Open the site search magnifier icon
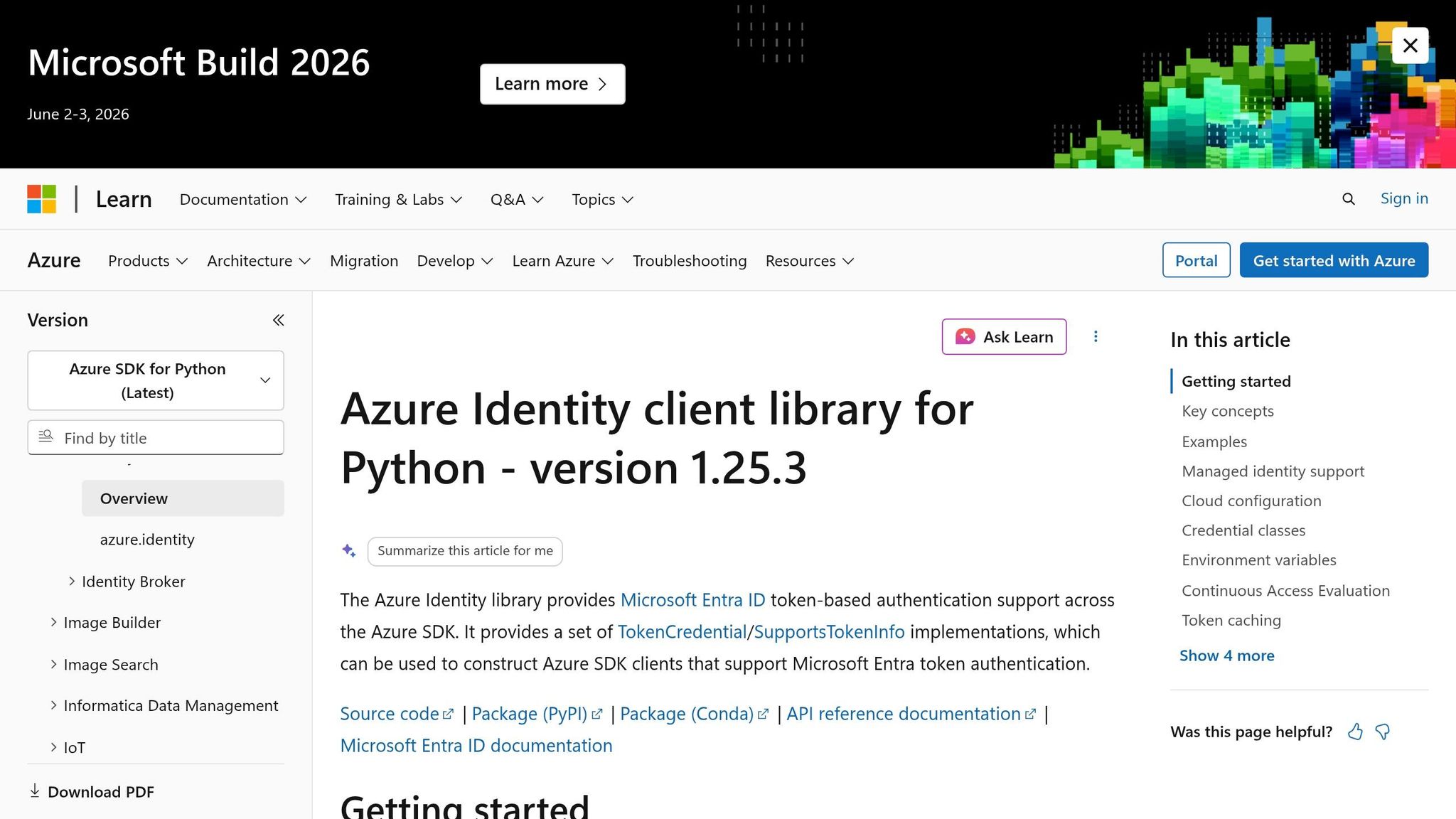Image resolution: width=1456 pixels, height=819 pixels. [1348, 199]
